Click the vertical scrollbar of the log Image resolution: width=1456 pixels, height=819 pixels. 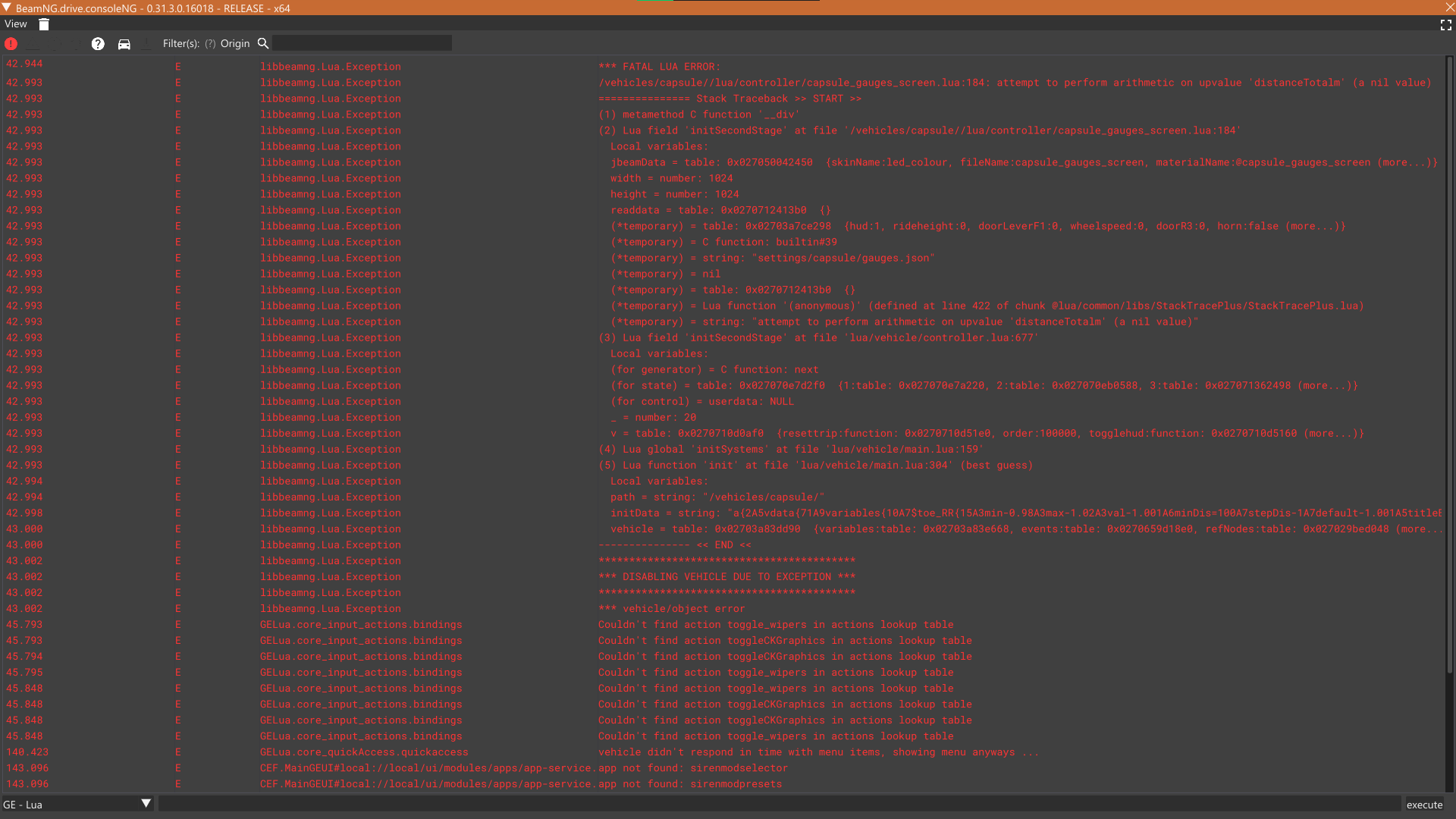tap(1449, 364)
